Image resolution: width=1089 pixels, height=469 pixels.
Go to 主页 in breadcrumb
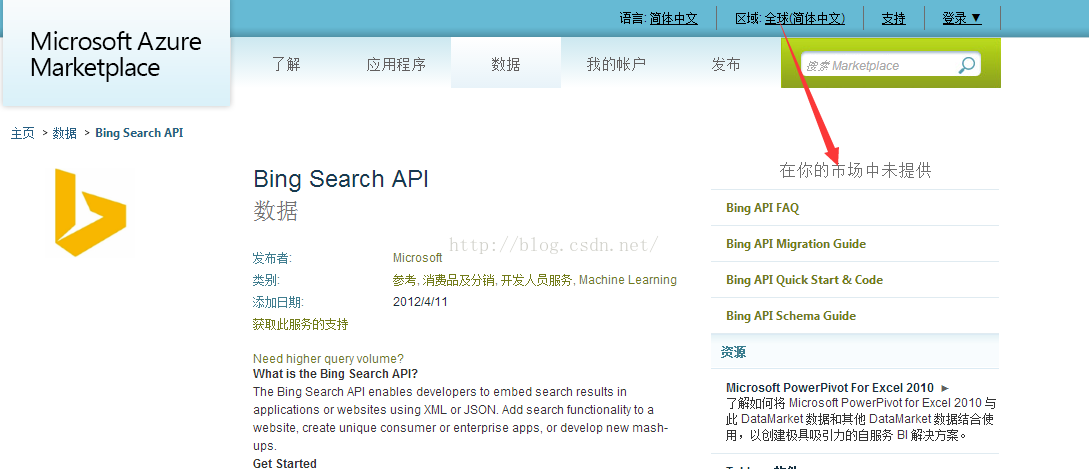[22, 133]
